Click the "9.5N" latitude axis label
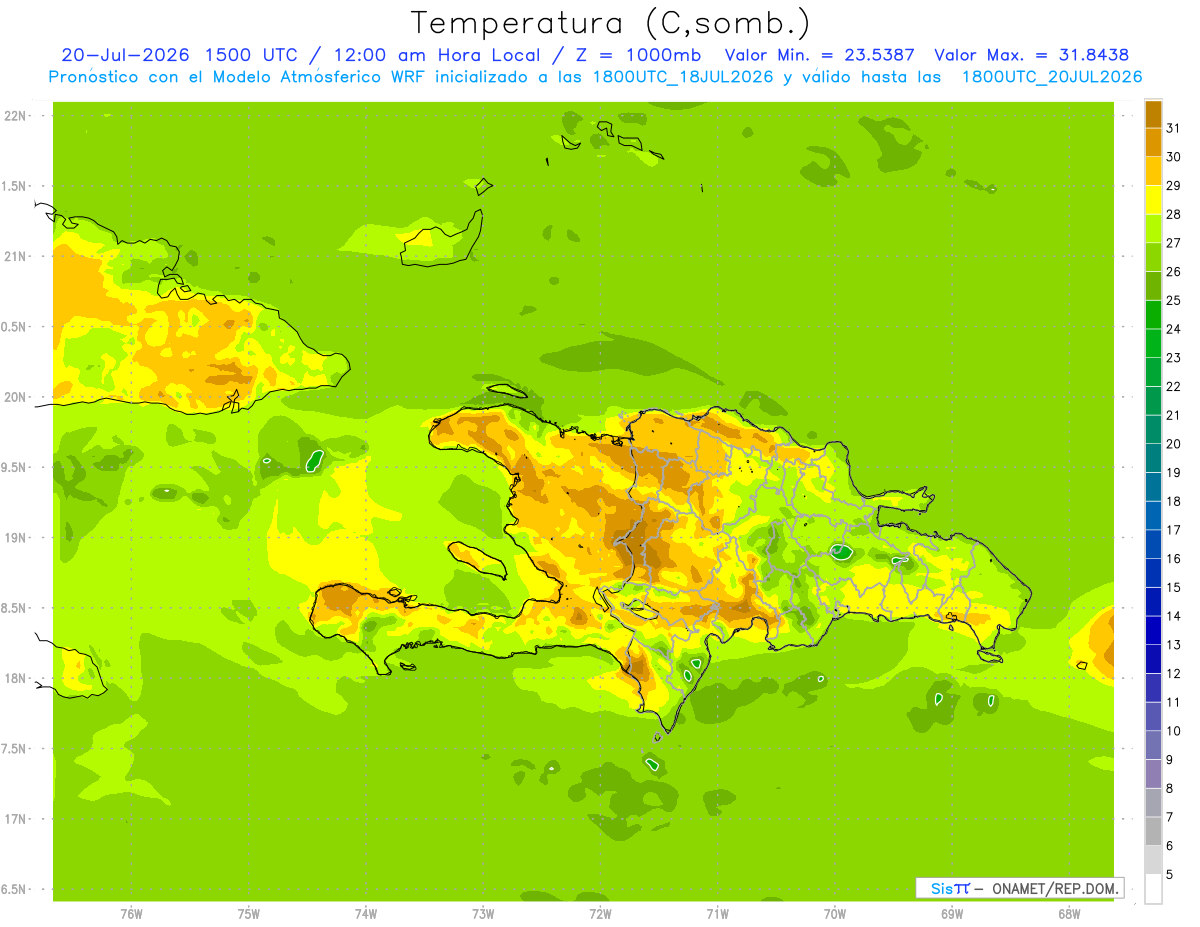Viewport: 1200px width, 927px height. [15, 467]
